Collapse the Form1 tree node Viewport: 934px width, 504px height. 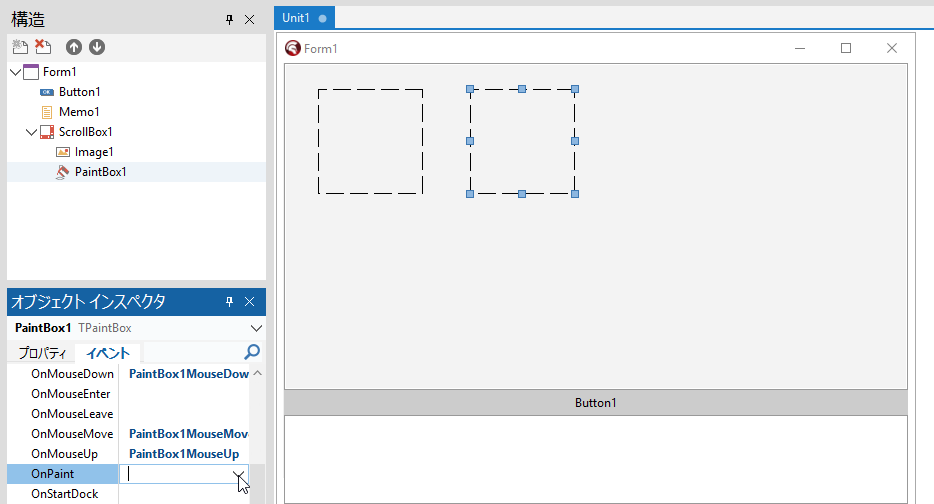14,72
